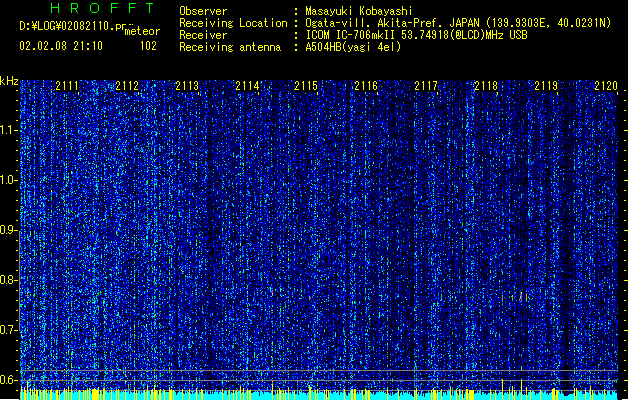Image resolution: width=629 pixels, height=400 pixels.
Task: Click the date stamp 02.02.08 21:10
Action: coord(61,46)
